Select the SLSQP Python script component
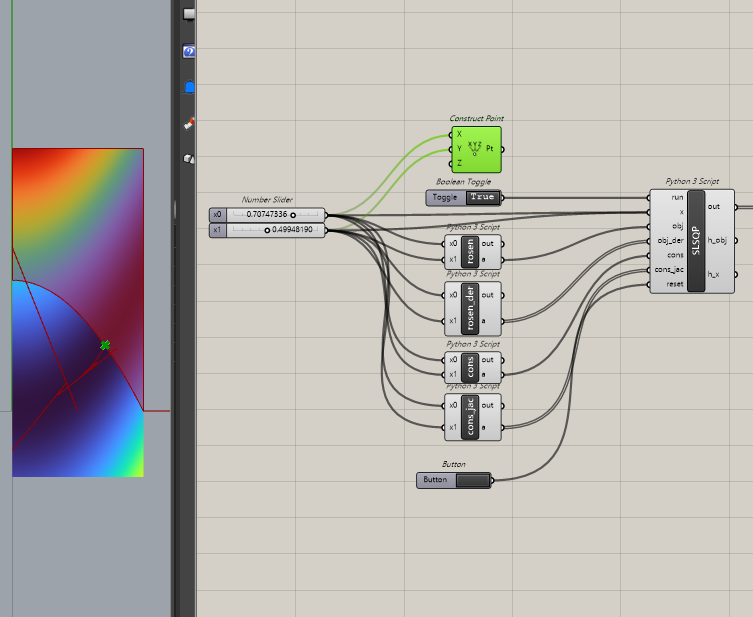 point(696,240)
